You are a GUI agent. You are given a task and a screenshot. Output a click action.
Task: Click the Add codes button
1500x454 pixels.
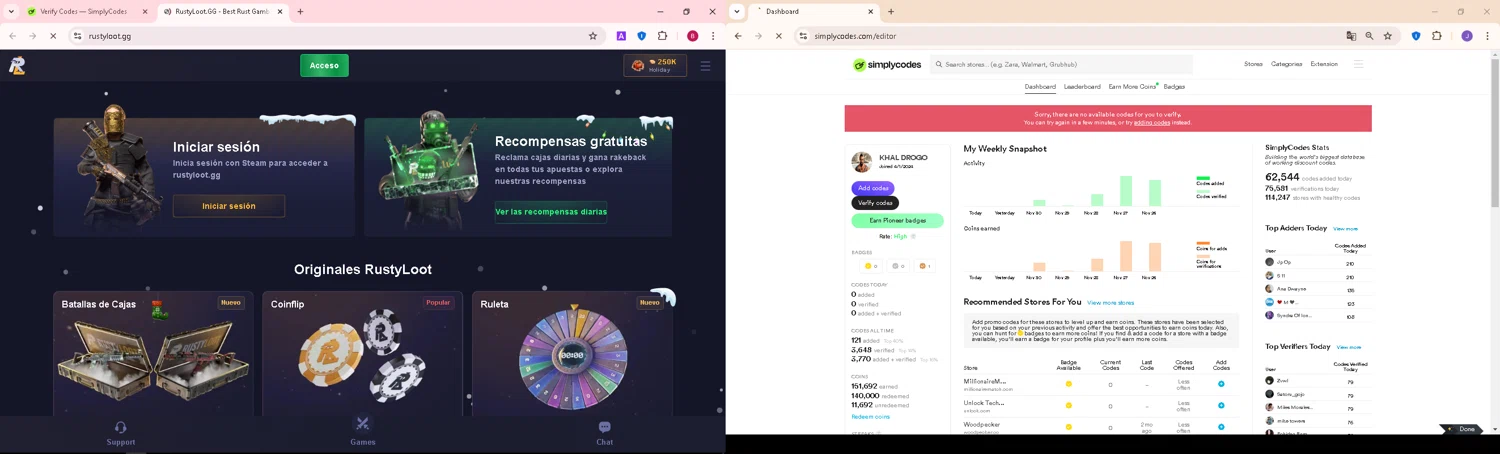coord(873,188)
